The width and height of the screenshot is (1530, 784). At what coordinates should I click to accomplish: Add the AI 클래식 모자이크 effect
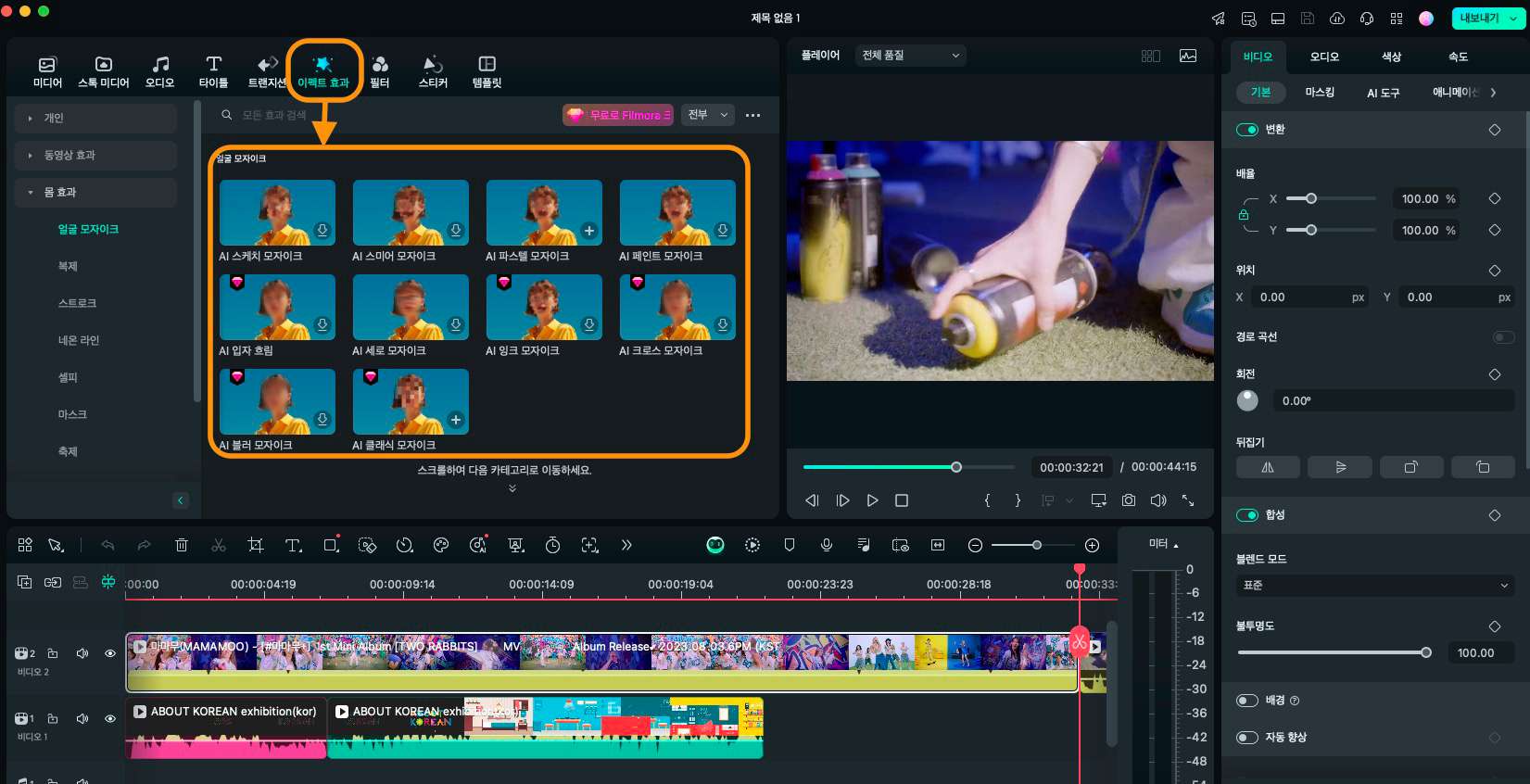coord(456,420)
